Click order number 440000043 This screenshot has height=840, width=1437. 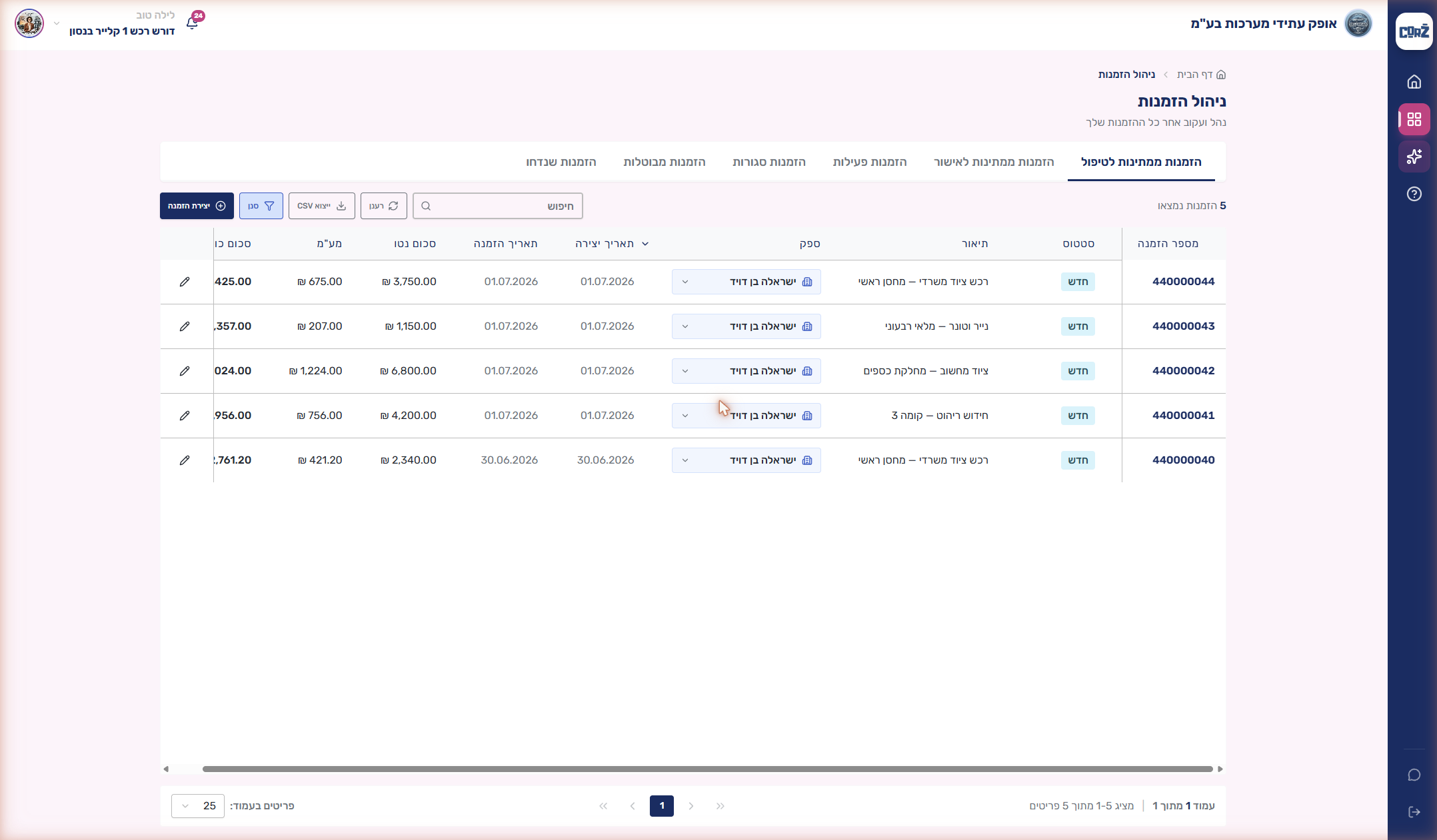point(1184,326)
